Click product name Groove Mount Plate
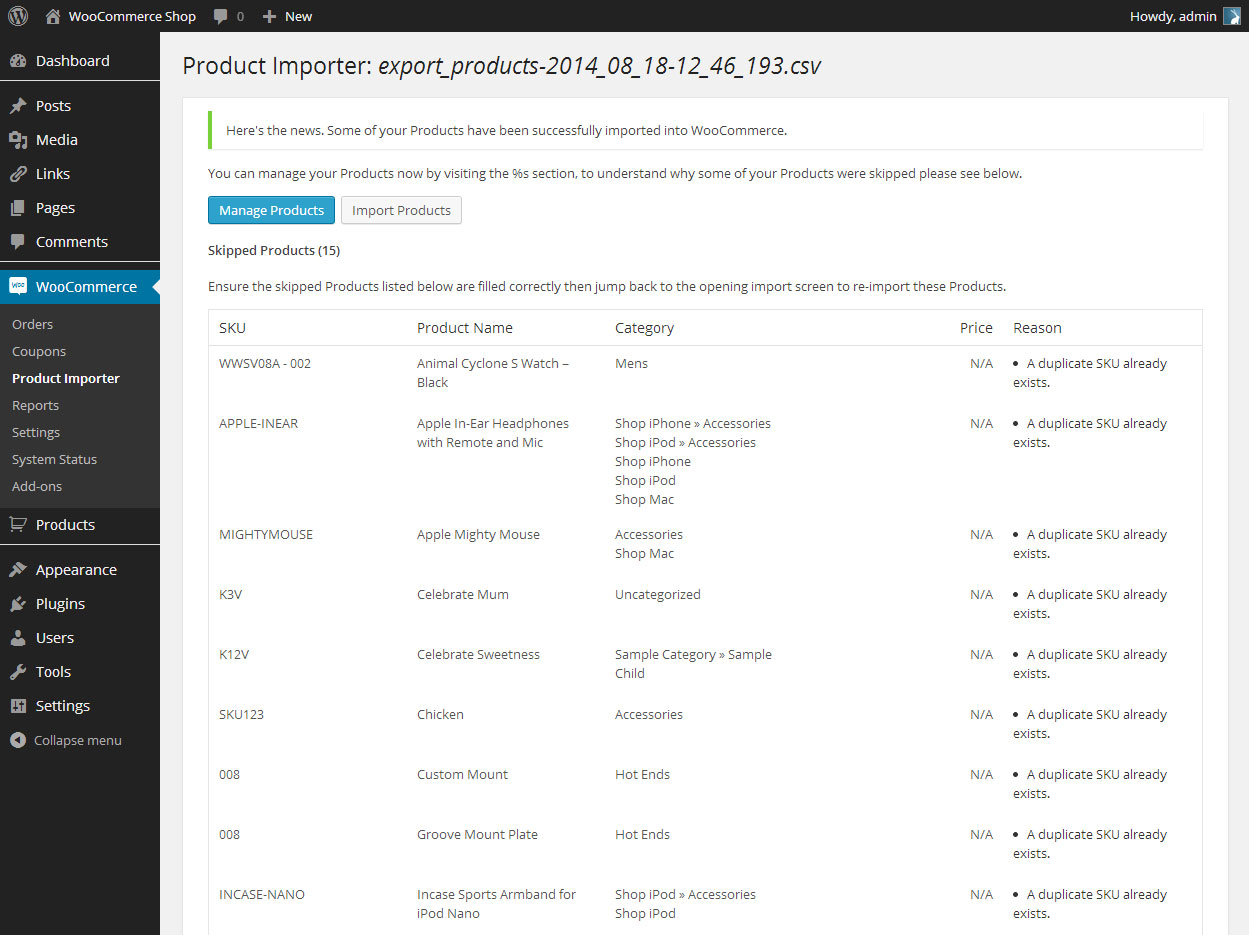1249x935 pixels. pos(477,835)
